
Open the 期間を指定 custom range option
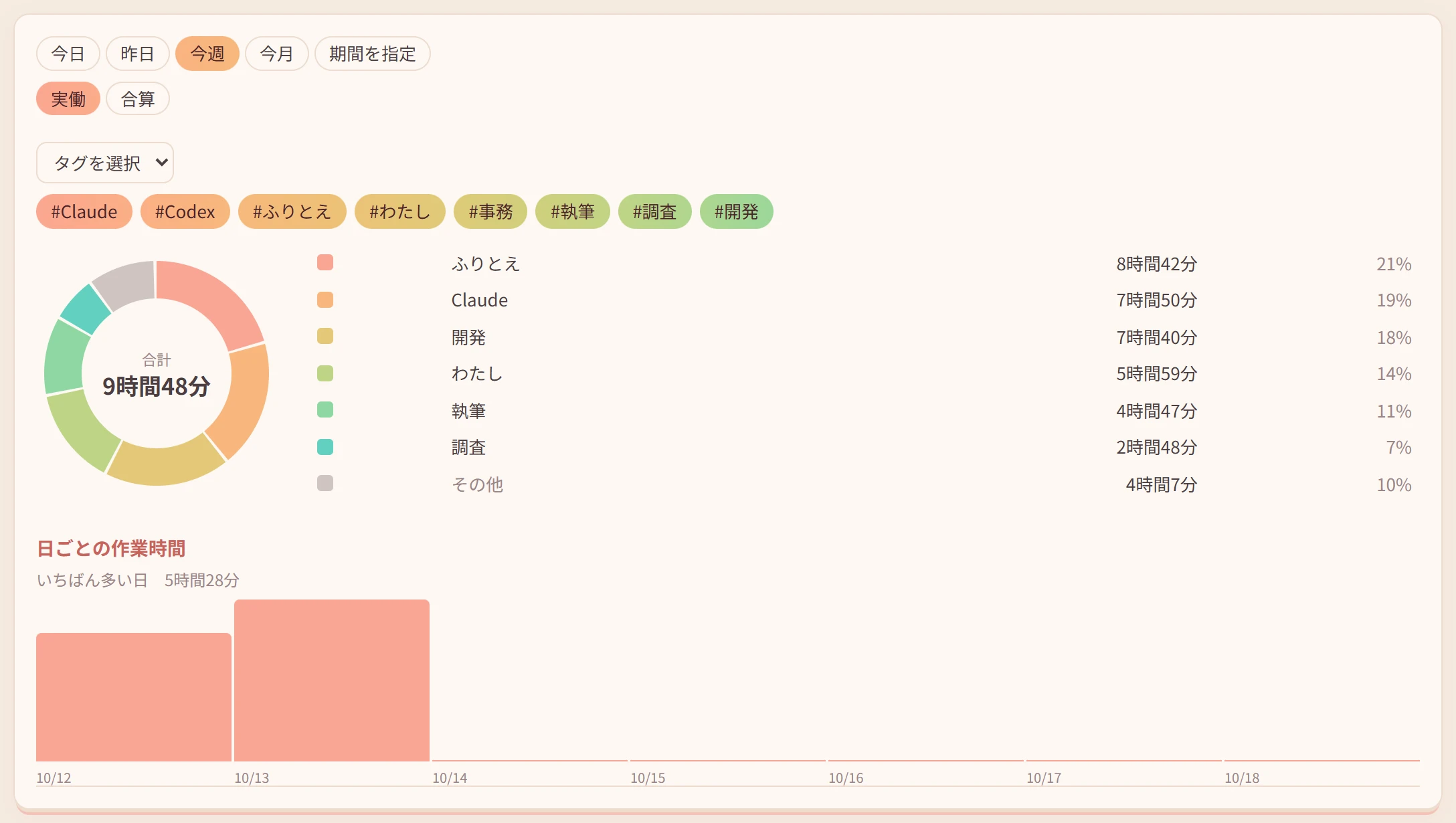pyautogui.click(x=373, y=54)
